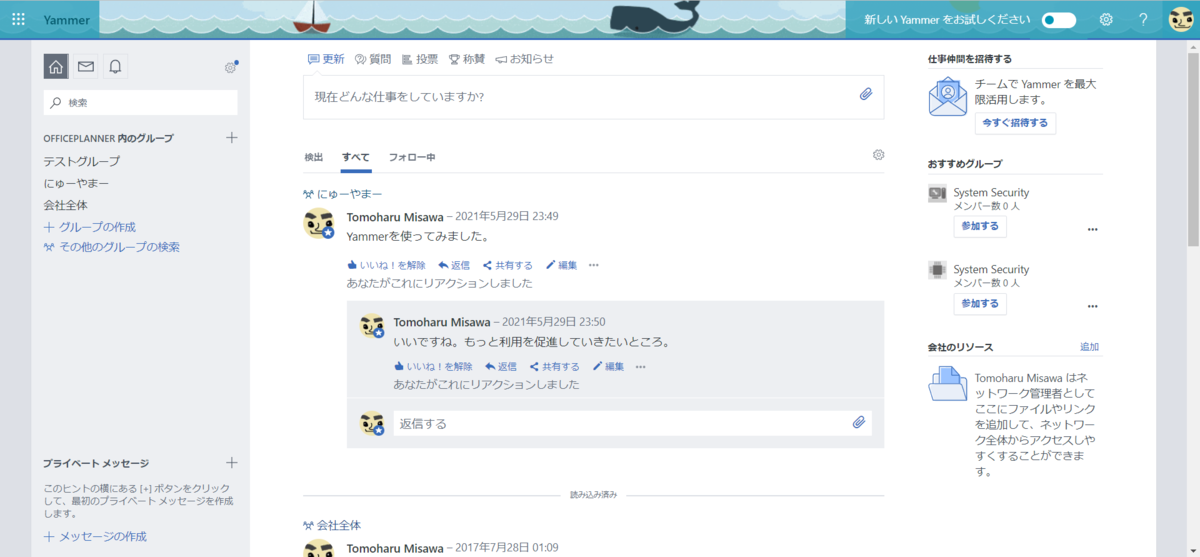
Task: Open more options for first post
Action: [x=594, y=265]
